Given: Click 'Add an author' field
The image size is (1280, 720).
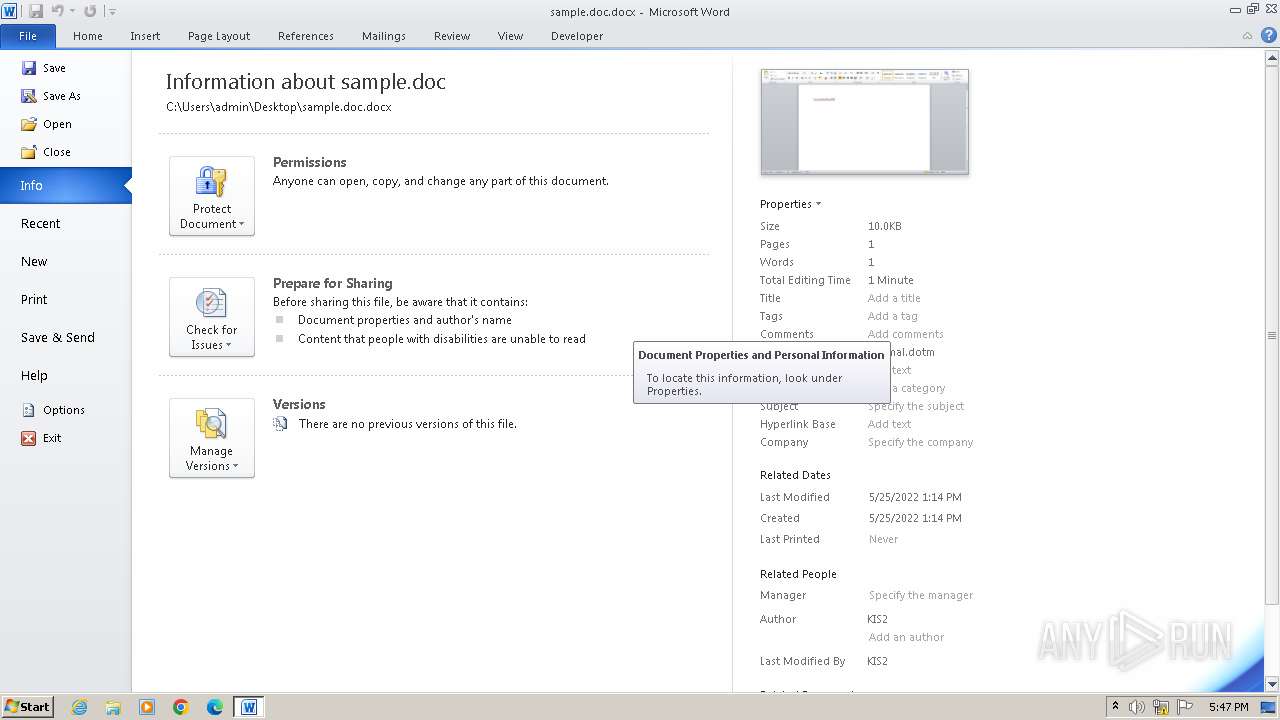Looking at the screenshot, I should [906, 637].
